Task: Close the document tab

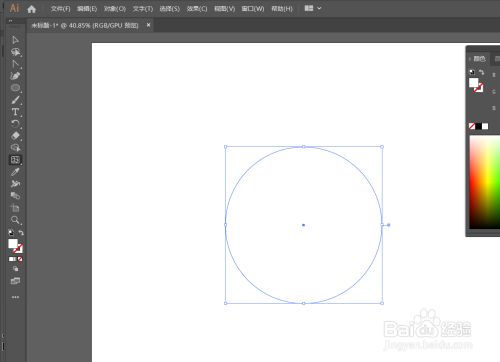Action: point(148,25)
